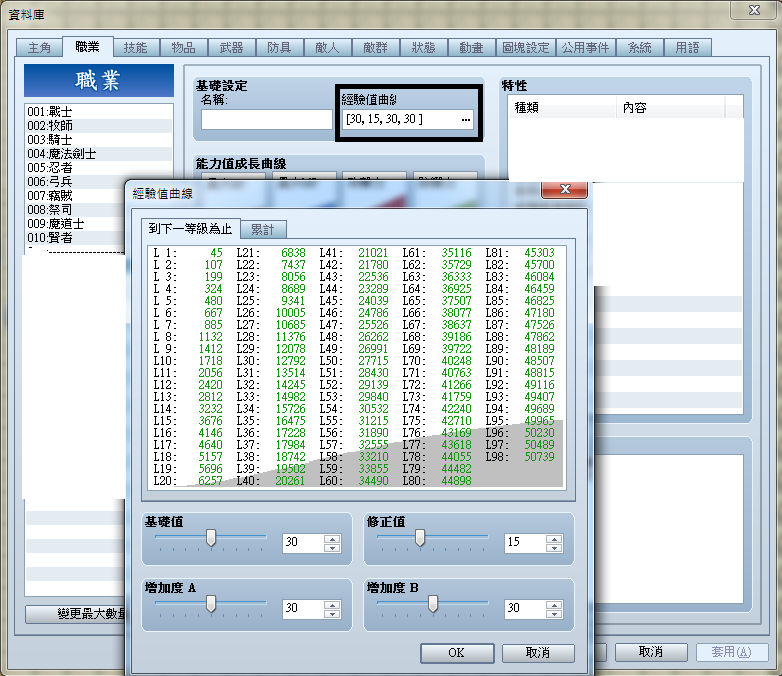Click the 基礎值 number field showing 30
The width and height of the screenshot is (782, 676).
click(x=304, y=543)
